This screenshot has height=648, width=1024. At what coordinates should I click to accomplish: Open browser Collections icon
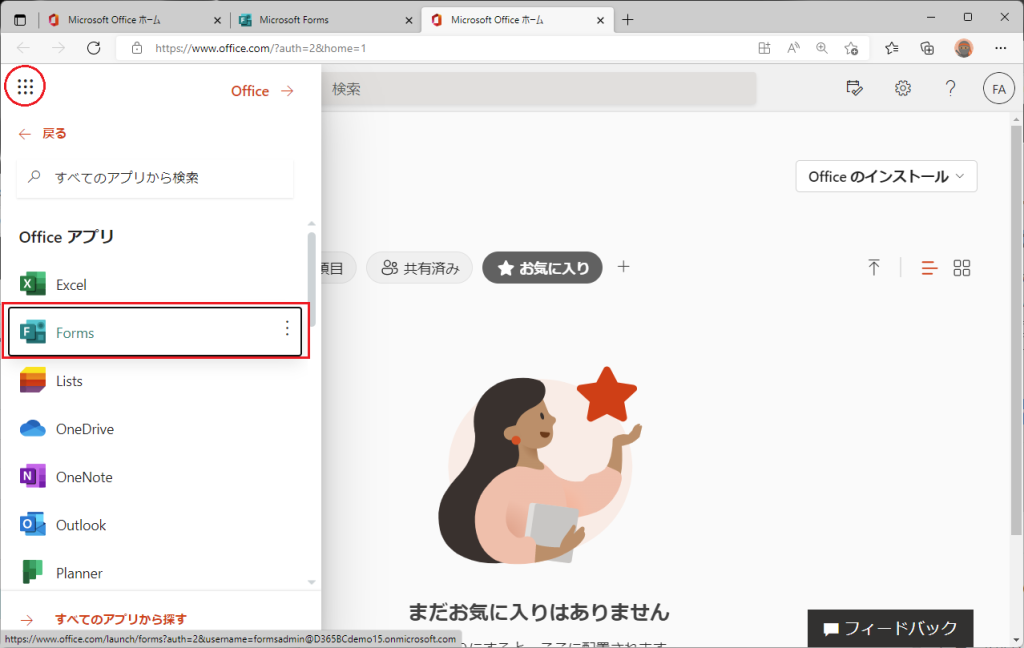[x=927, y=48]
